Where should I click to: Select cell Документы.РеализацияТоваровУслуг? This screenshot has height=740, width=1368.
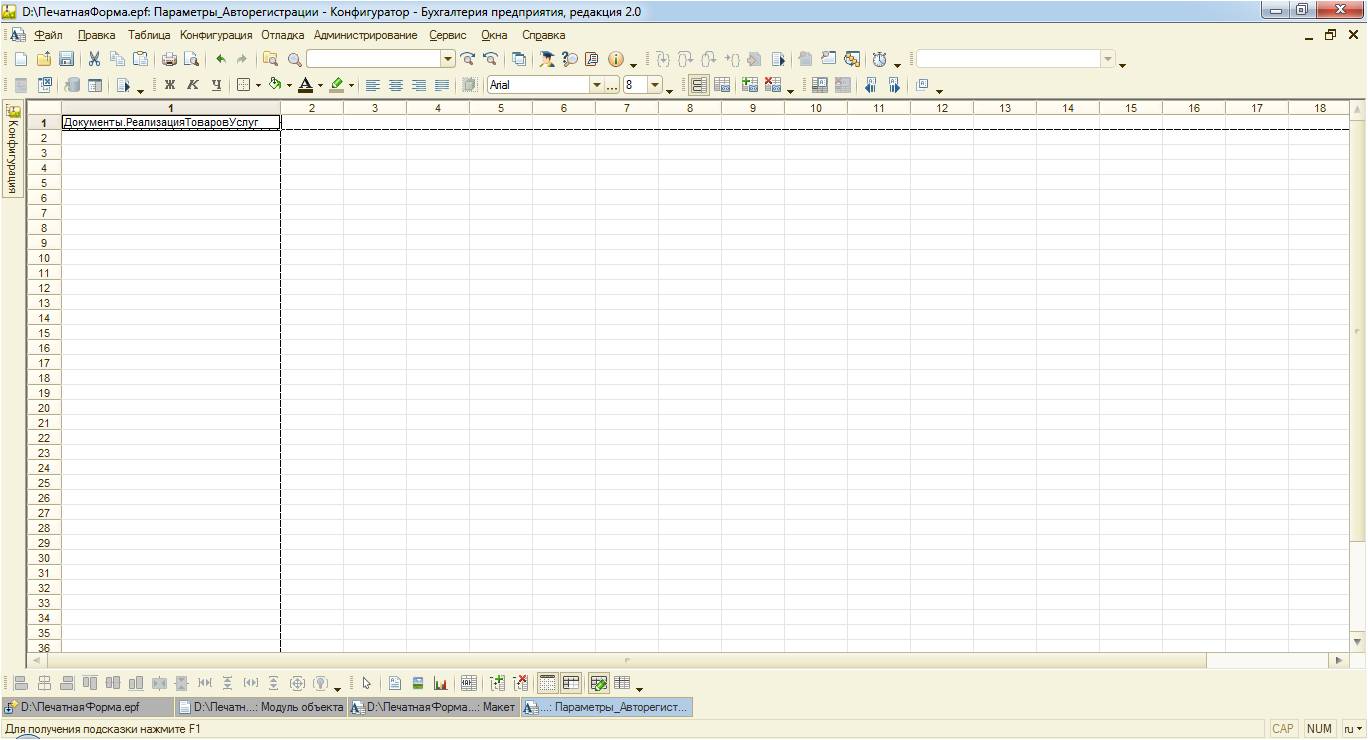pyautogui.click(x=171, y=123)
